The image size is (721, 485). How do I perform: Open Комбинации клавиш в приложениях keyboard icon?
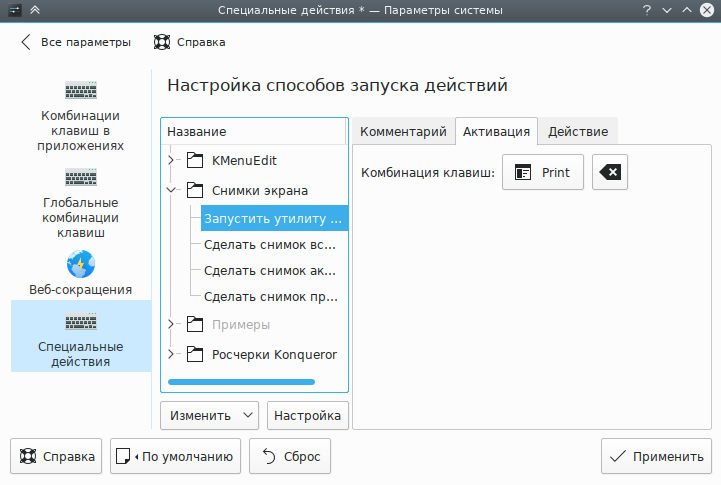[x=81, y=90]
